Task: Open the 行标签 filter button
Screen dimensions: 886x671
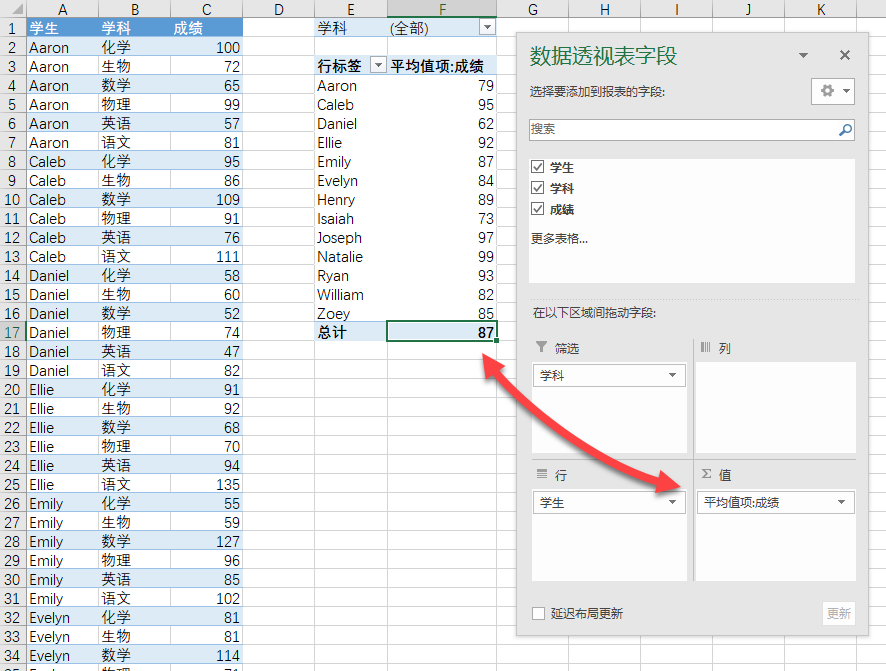Action: pos(378,66)
